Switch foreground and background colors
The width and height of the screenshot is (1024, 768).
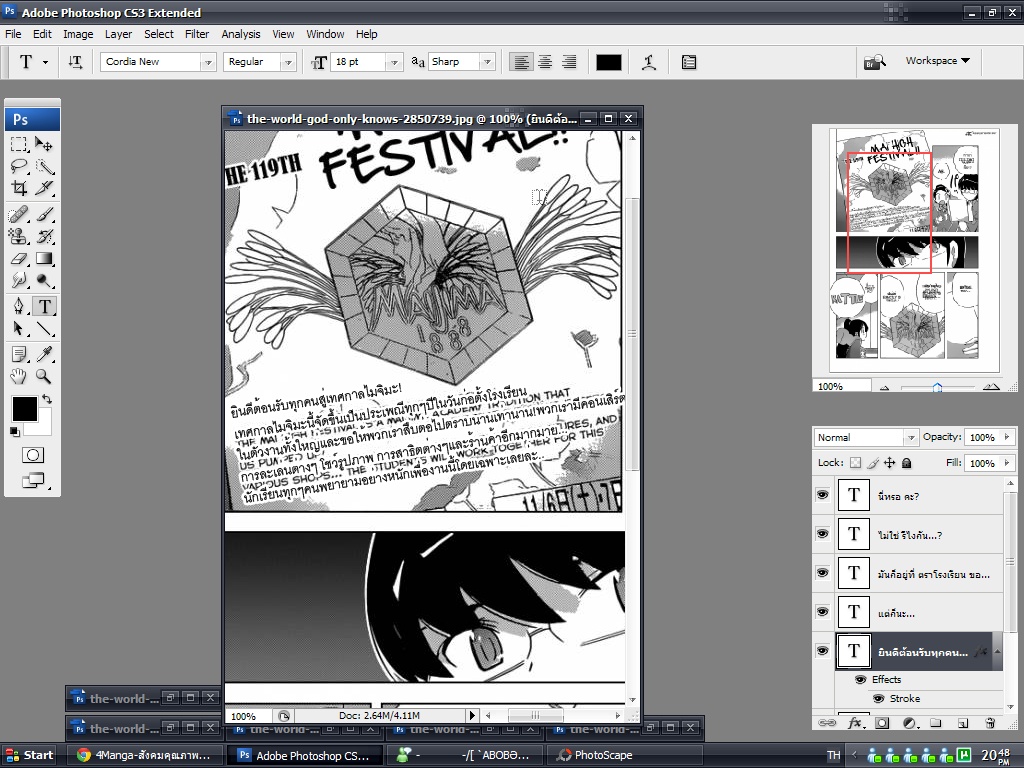click(x=47, y=399)
